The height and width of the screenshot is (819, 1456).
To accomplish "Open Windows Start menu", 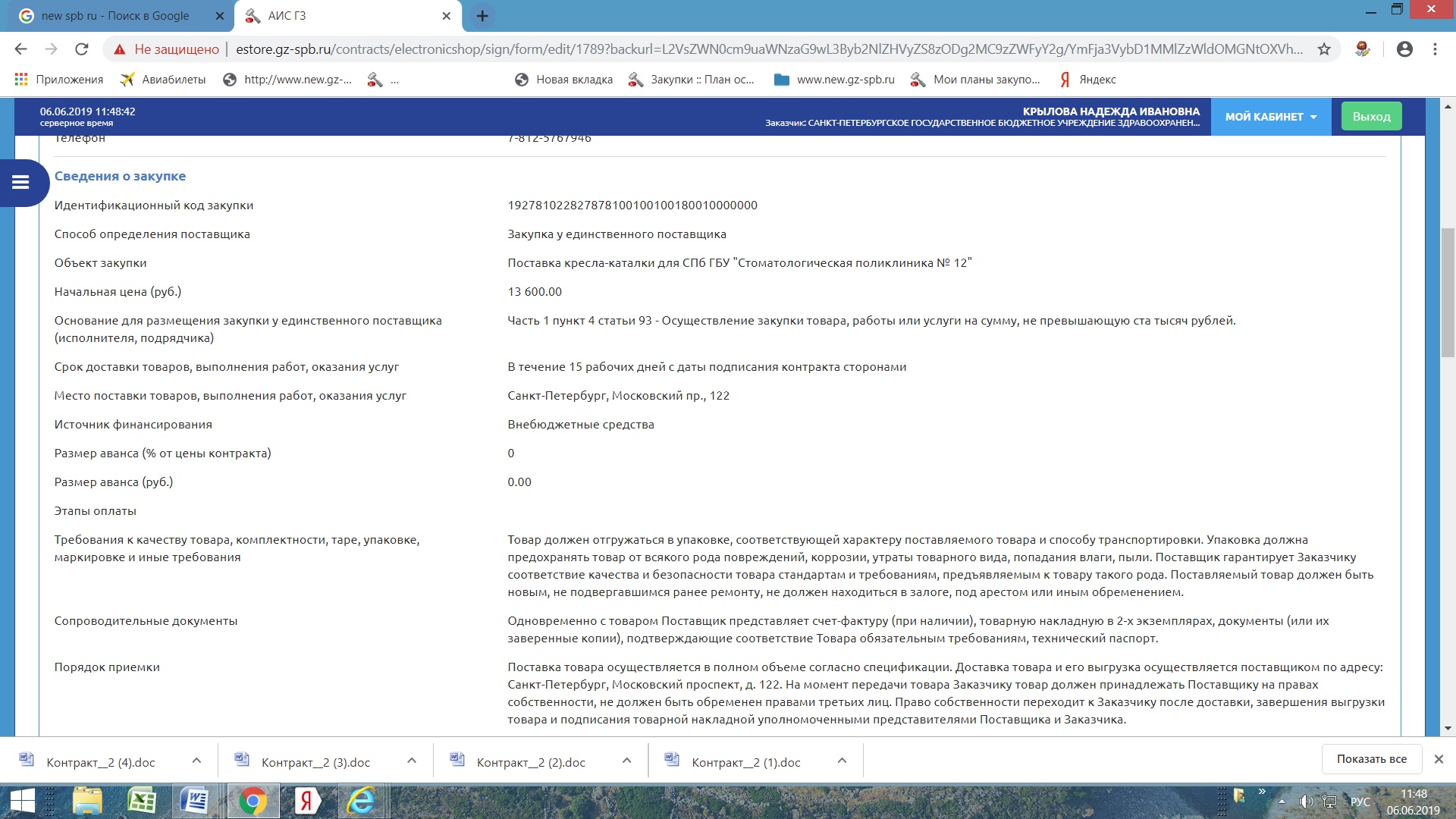I will (23, 801).
